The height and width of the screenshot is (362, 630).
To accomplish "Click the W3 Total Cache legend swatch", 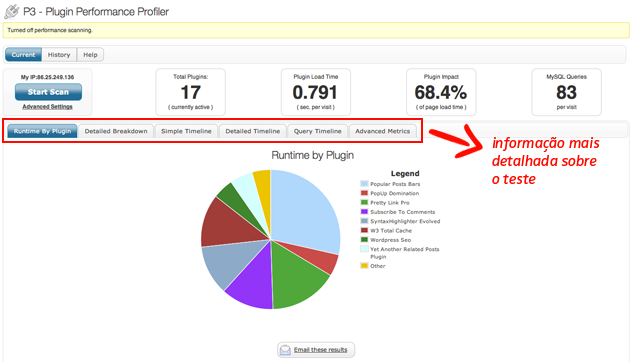I will click(364, 230).
